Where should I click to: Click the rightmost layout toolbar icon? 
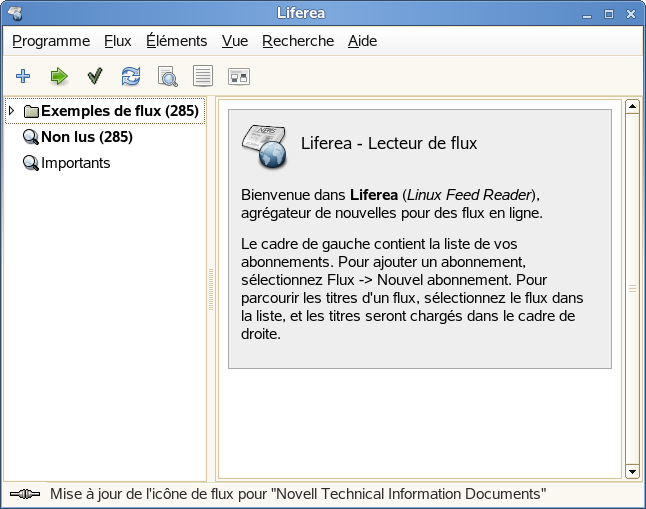point(239,76)
